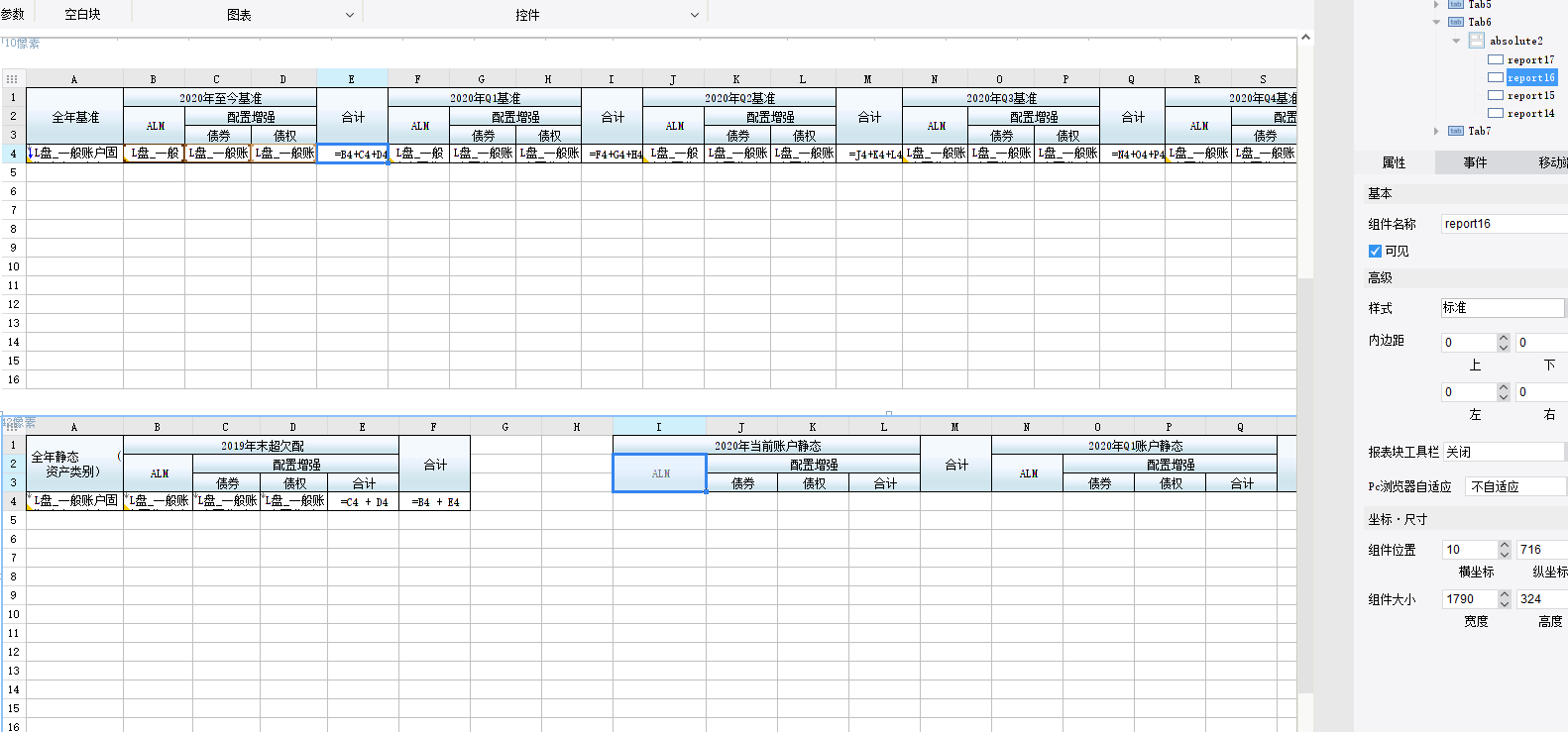Click the formula cell =C4 + D4
The width and height of the screenshot is (1568, 732).
click(364, 501)
